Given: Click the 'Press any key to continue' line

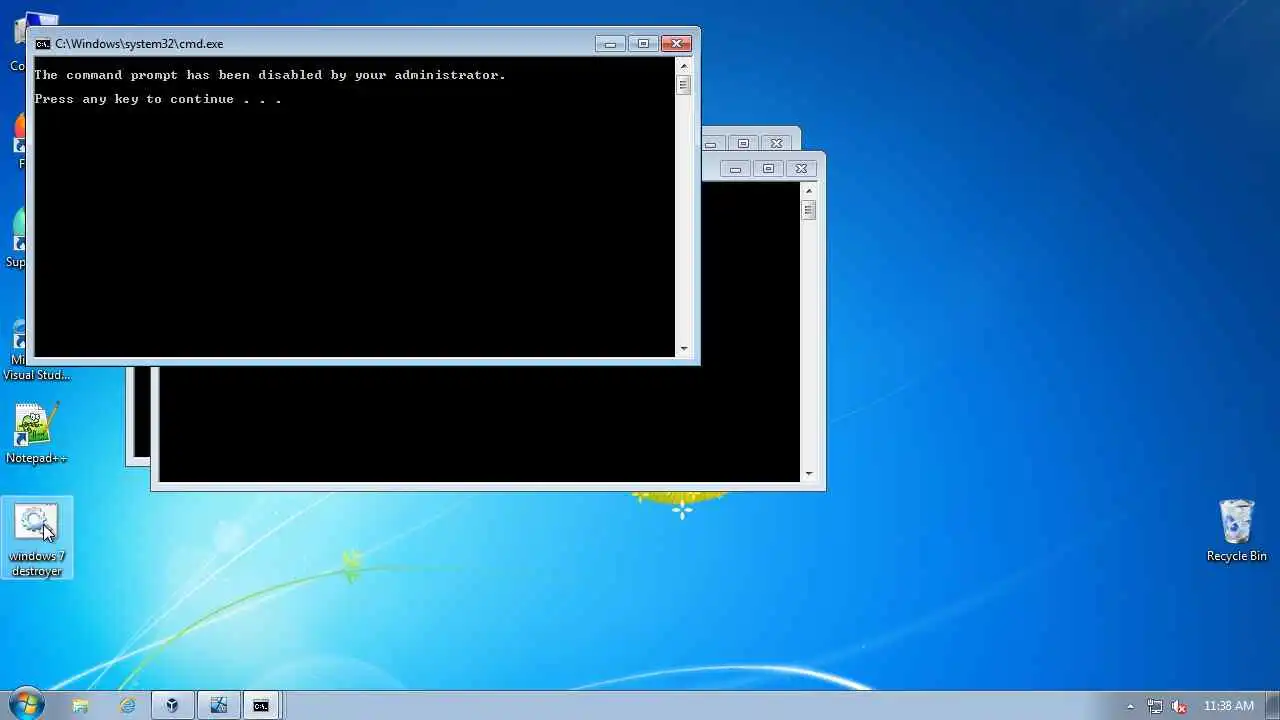Looking at the screenshot, I should (x=158, y=99).
